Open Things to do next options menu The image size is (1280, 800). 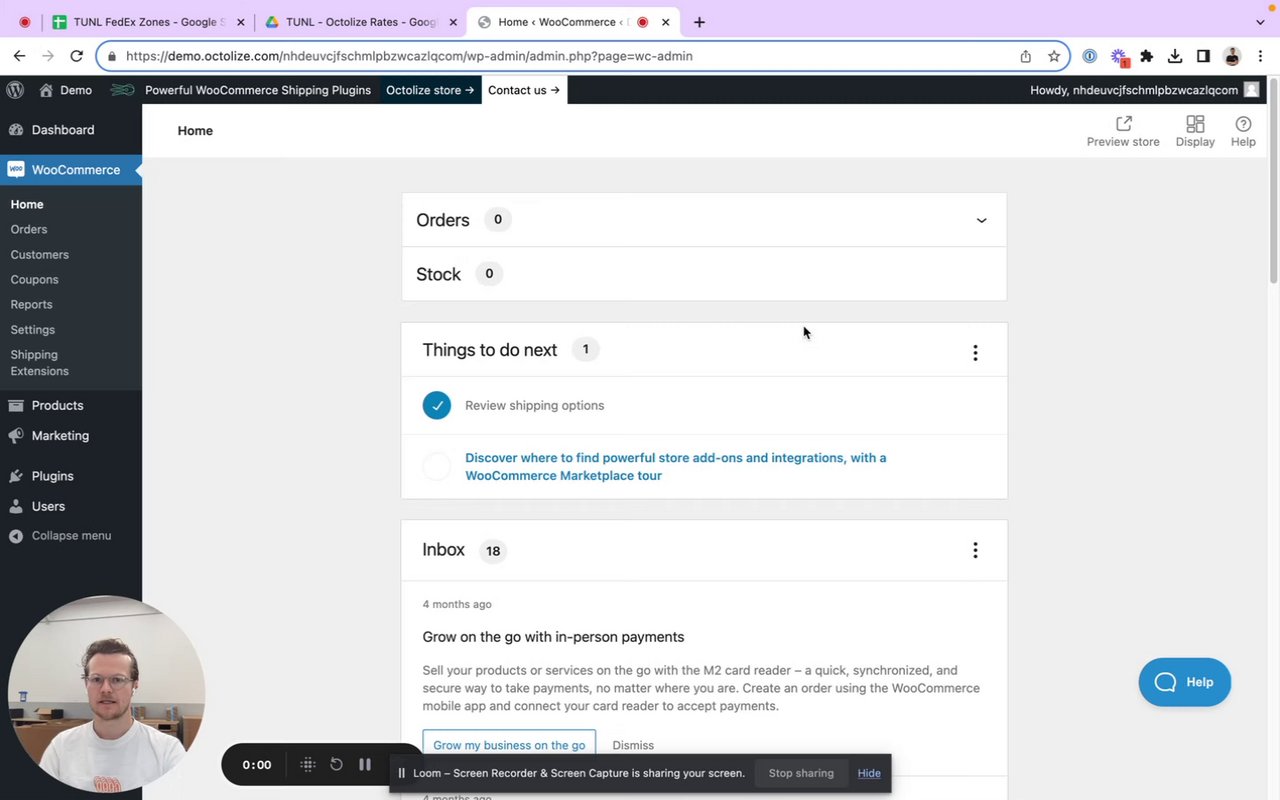(x=975, y=352)
